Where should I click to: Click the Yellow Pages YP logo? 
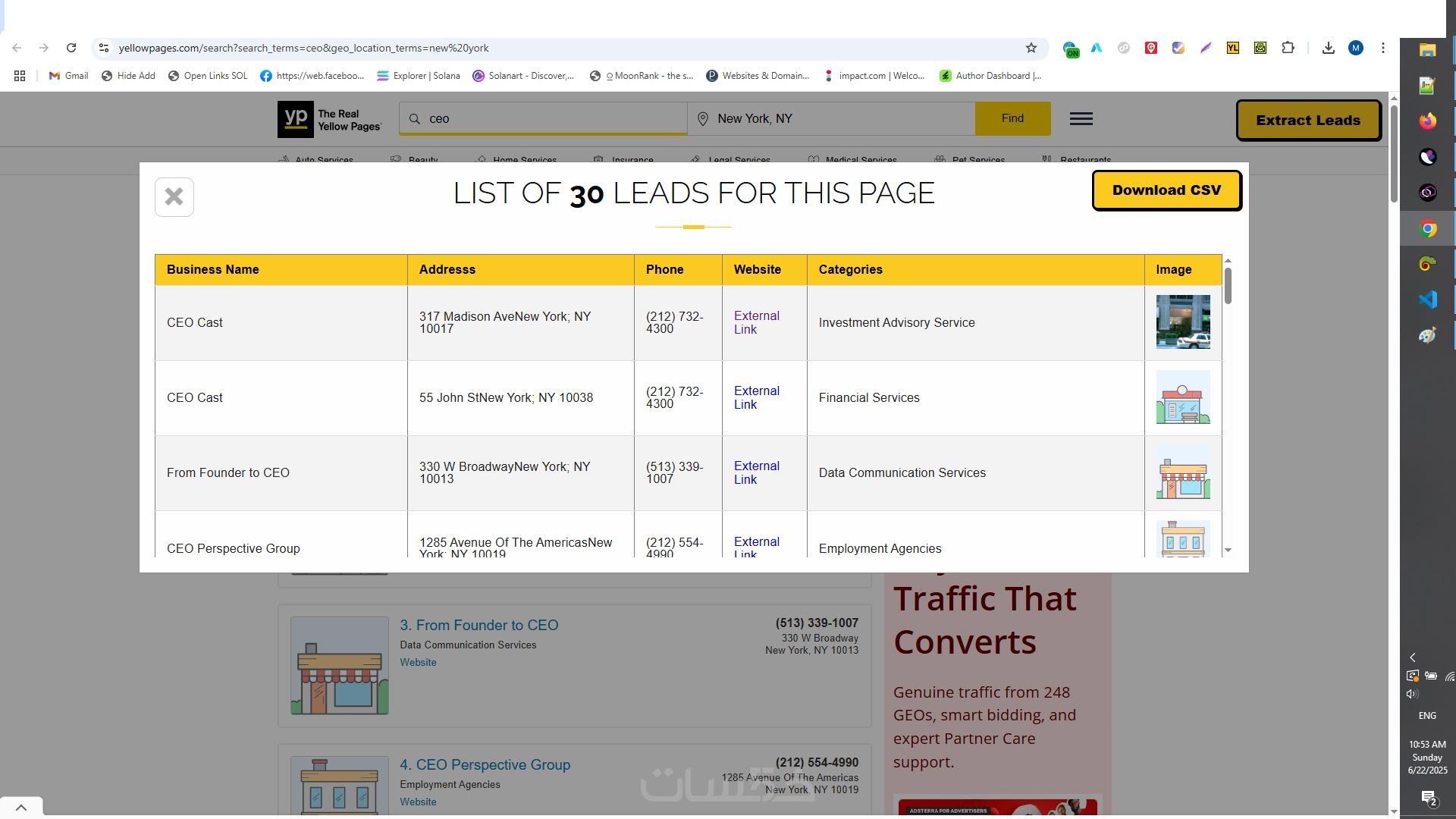click(296, 119)
